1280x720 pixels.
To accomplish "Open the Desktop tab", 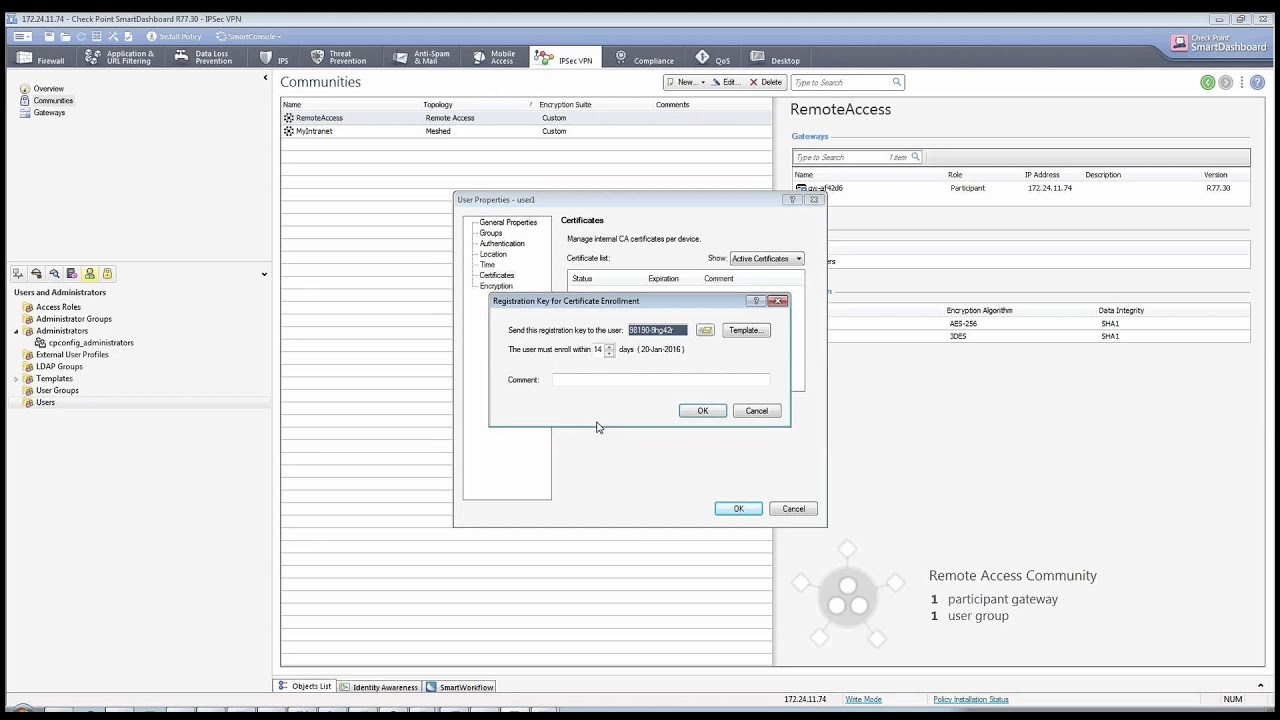I will point(775,58).
